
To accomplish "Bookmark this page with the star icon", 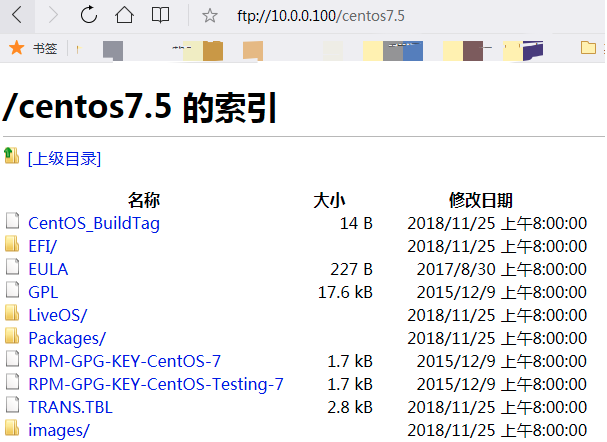I will tap(209, 15).
